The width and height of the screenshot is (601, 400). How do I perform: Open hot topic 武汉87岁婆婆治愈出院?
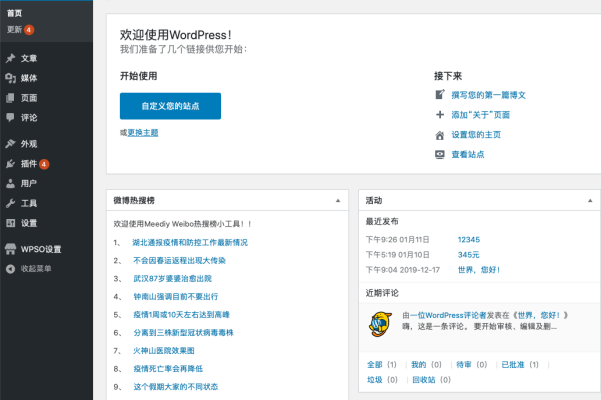(172, 279)
